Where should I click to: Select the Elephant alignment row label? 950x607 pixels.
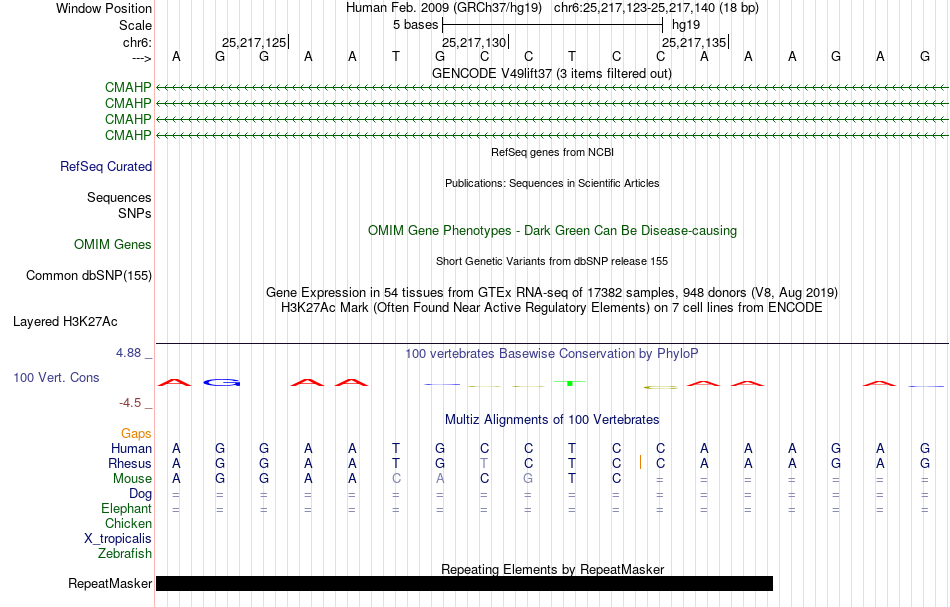(126, 509)
